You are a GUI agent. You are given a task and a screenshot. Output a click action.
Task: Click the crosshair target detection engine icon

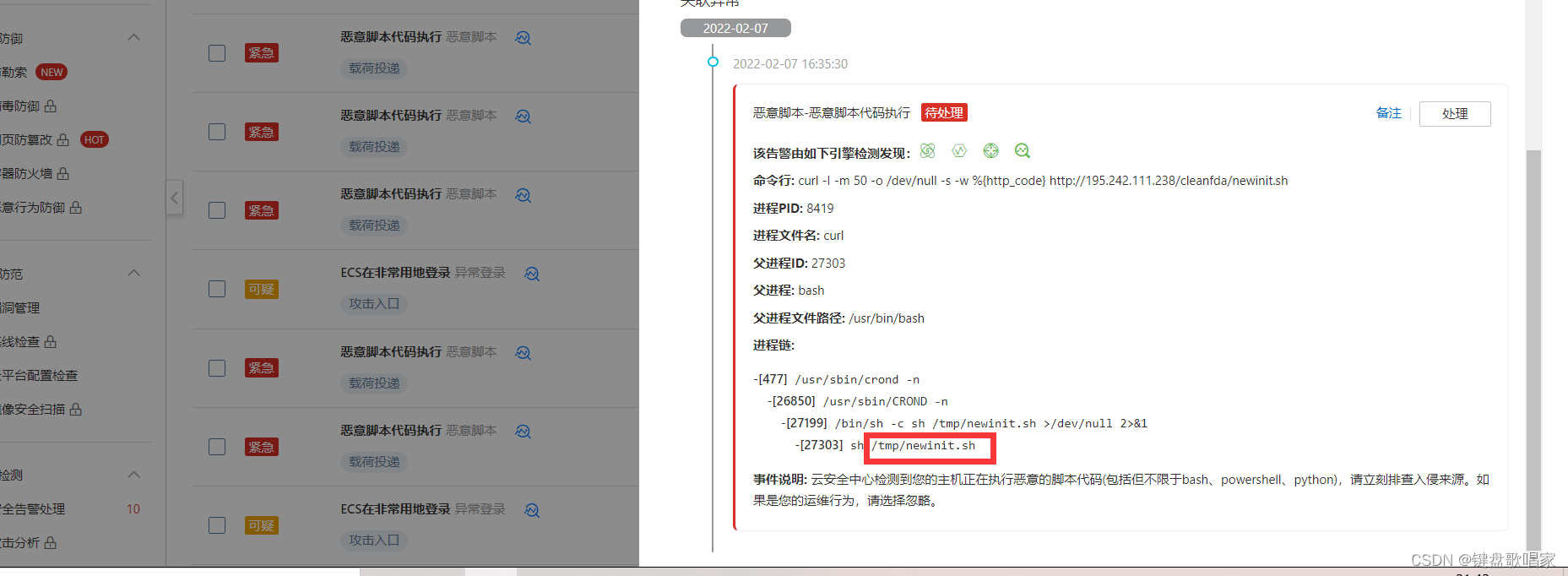coord(991,150)
